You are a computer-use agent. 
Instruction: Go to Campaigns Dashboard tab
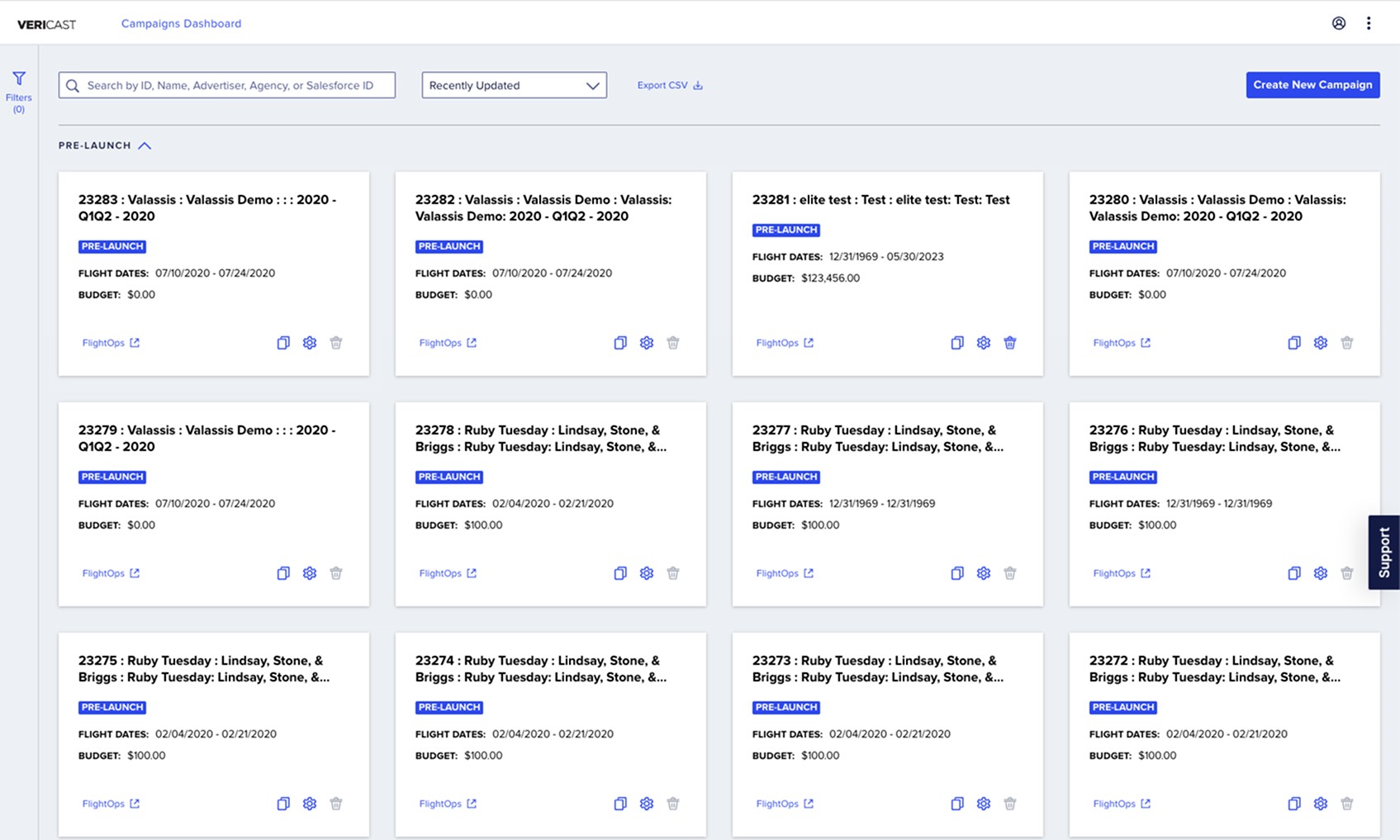[182, 23]
